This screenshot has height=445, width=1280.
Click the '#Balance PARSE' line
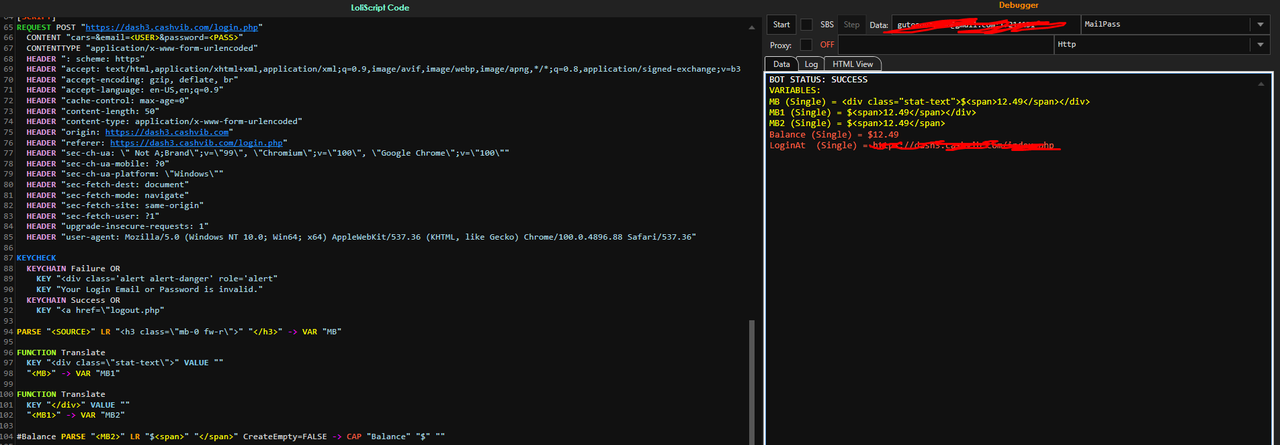pos(230,436)
